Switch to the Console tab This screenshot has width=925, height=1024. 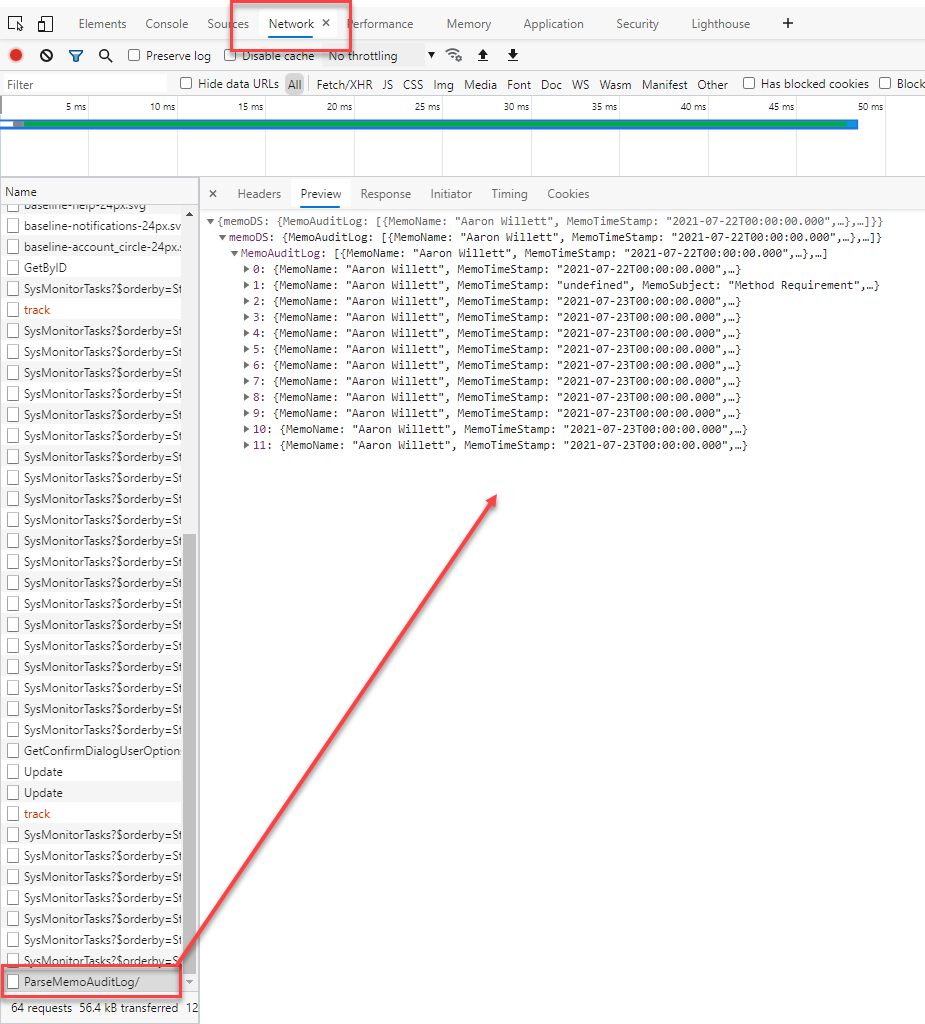pyautogui.click(x=167, y=24)
